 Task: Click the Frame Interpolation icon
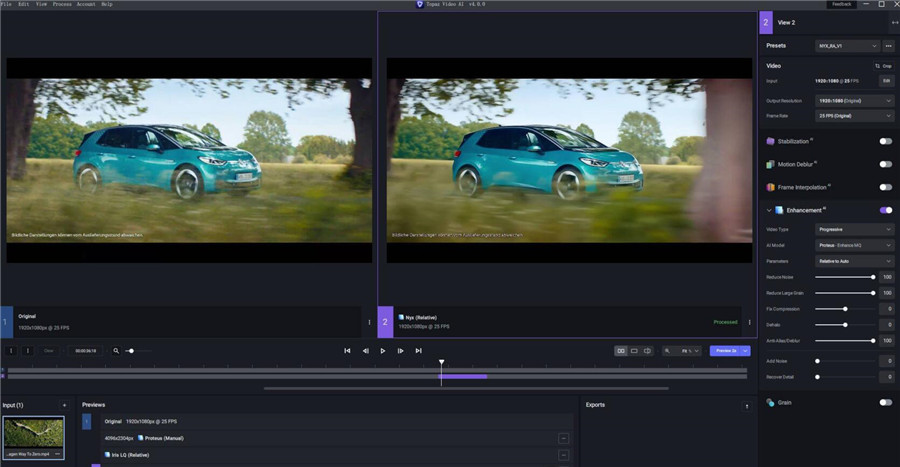[x=770, y=187]
